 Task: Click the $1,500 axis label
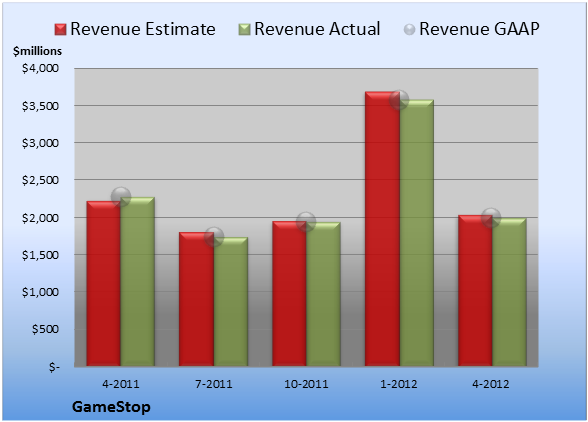40,255
